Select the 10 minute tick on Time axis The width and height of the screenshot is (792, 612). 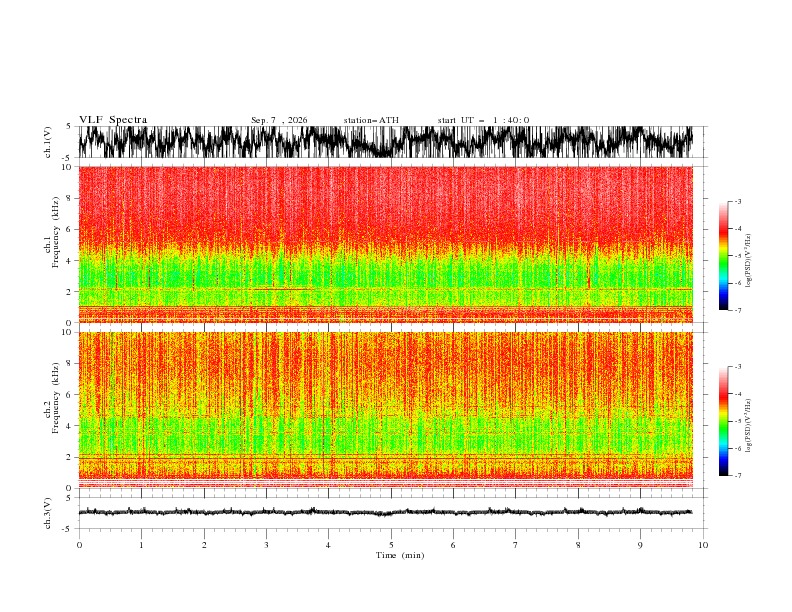703,545
